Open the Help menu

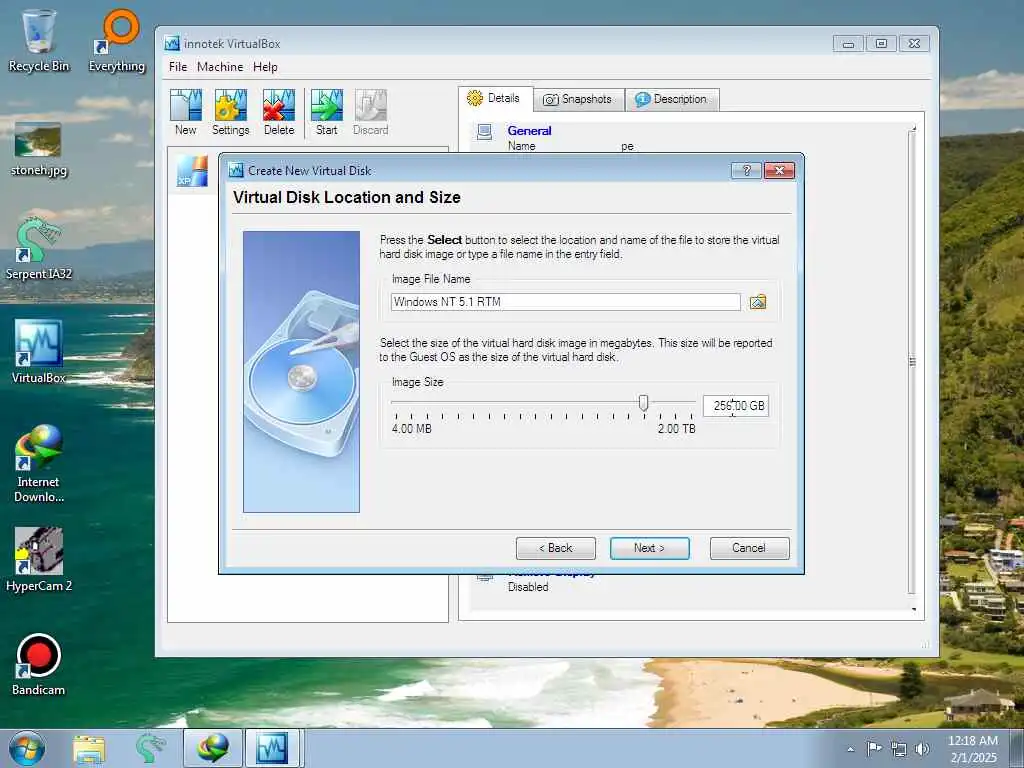pos(265,67)
